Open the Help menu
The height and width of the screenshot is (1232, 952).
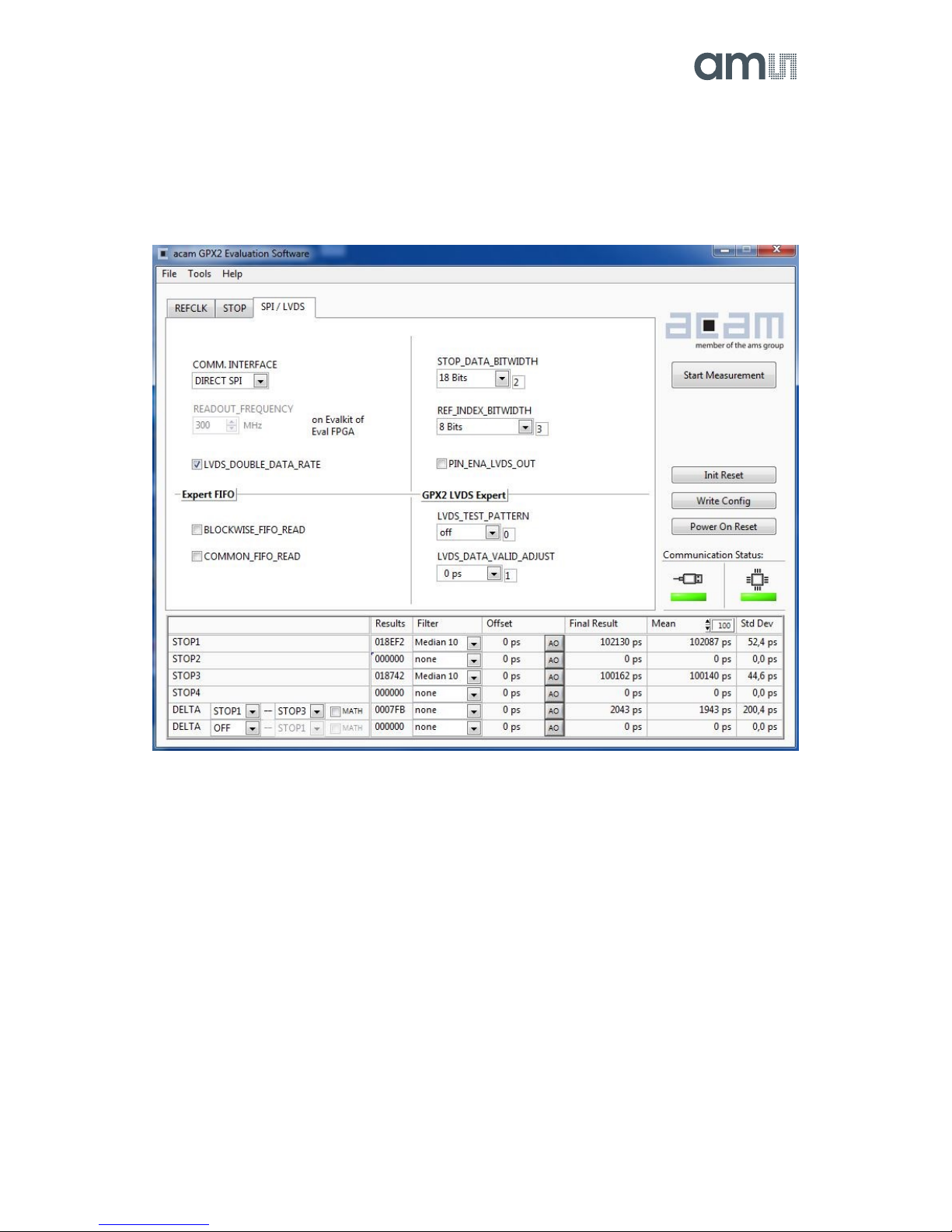point(232,274)
